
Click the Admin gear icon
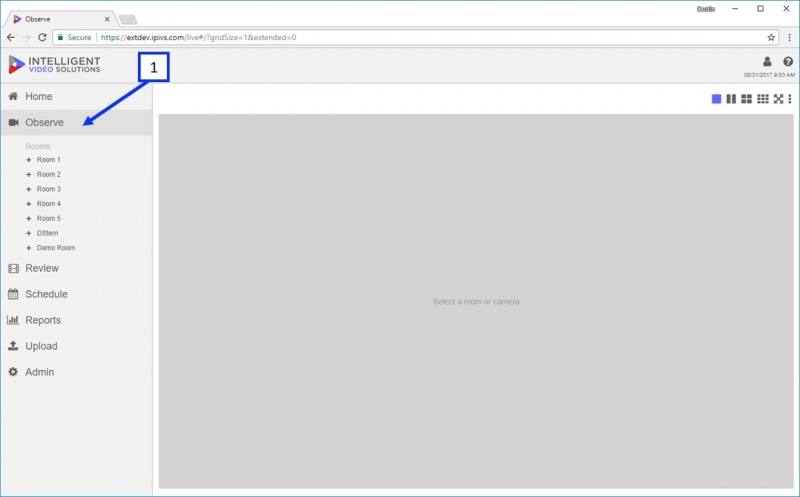pos(13,372)
